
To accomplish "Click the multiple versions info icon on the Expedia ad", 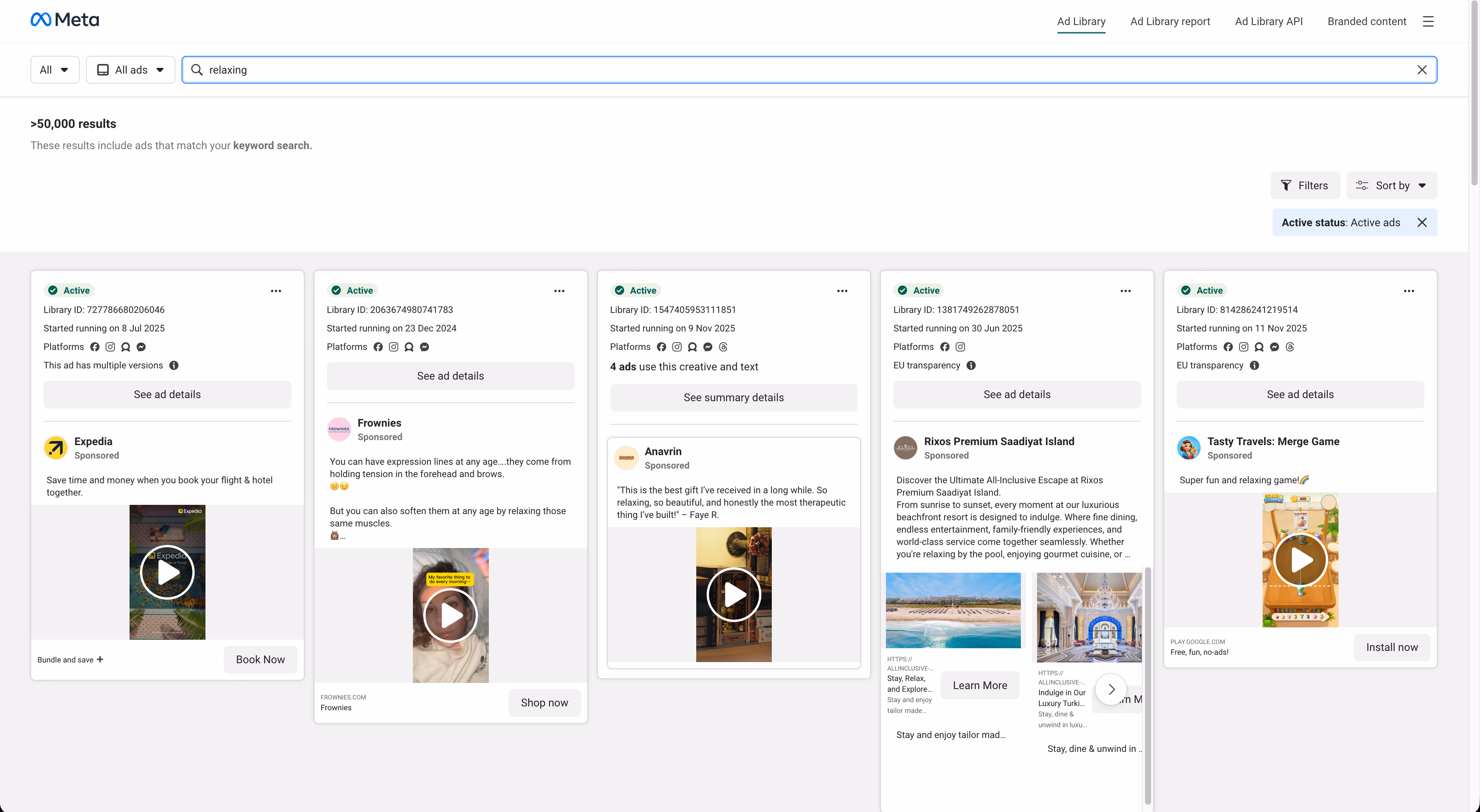I will [174, 365].
